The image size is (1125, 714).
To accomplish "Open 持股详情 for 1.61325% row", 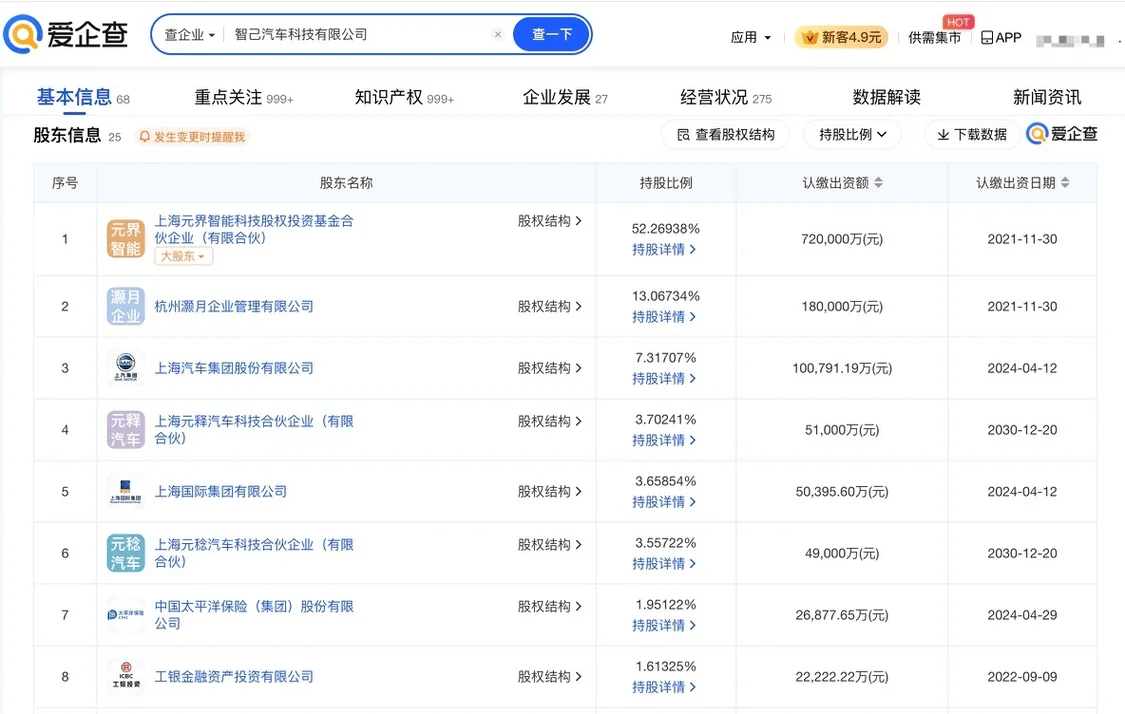I will (x=664, y=687).
